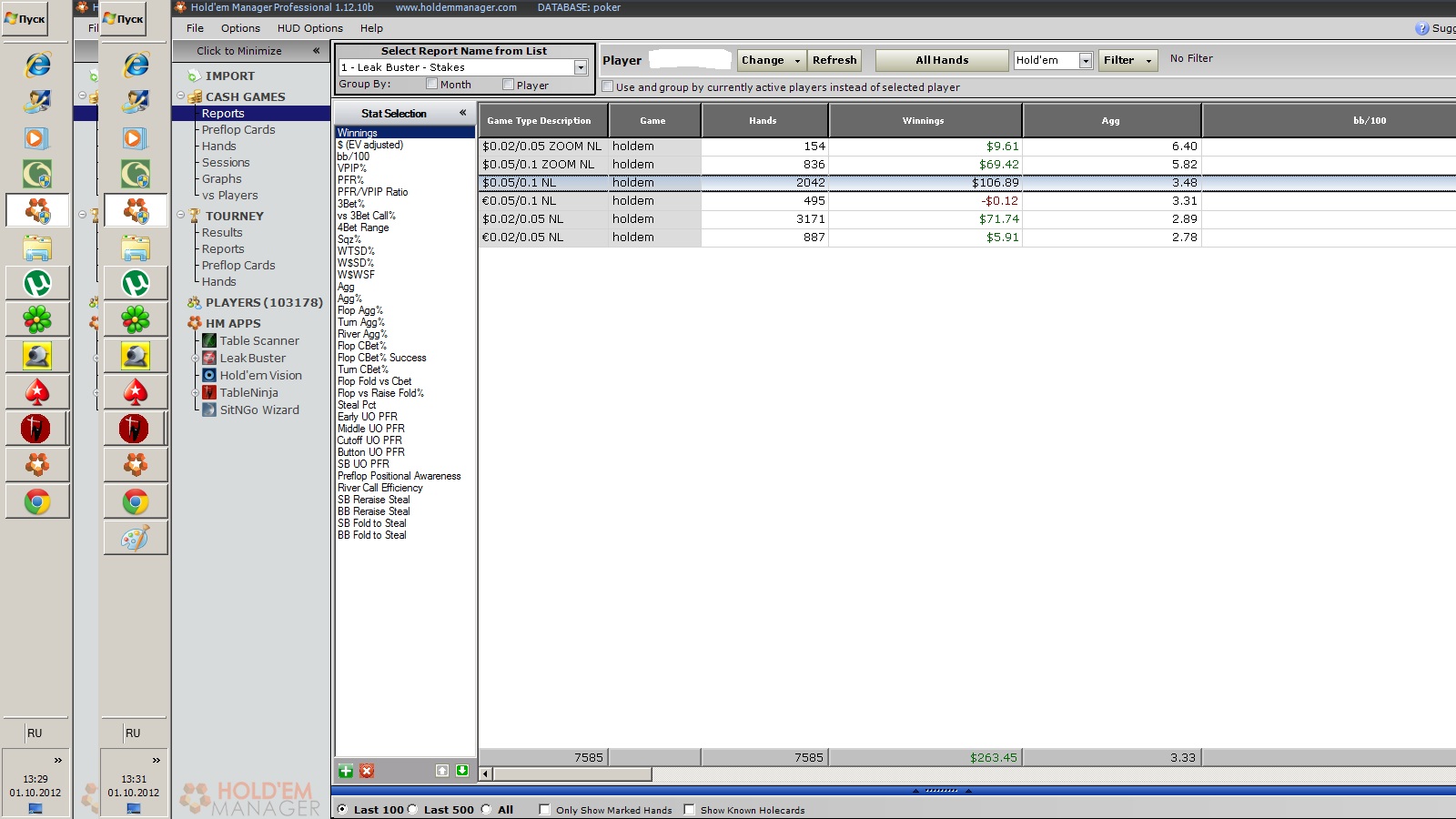Sort by the Game Type Description header
Screen dimensions: 1456x819
[x=543, y=120]
